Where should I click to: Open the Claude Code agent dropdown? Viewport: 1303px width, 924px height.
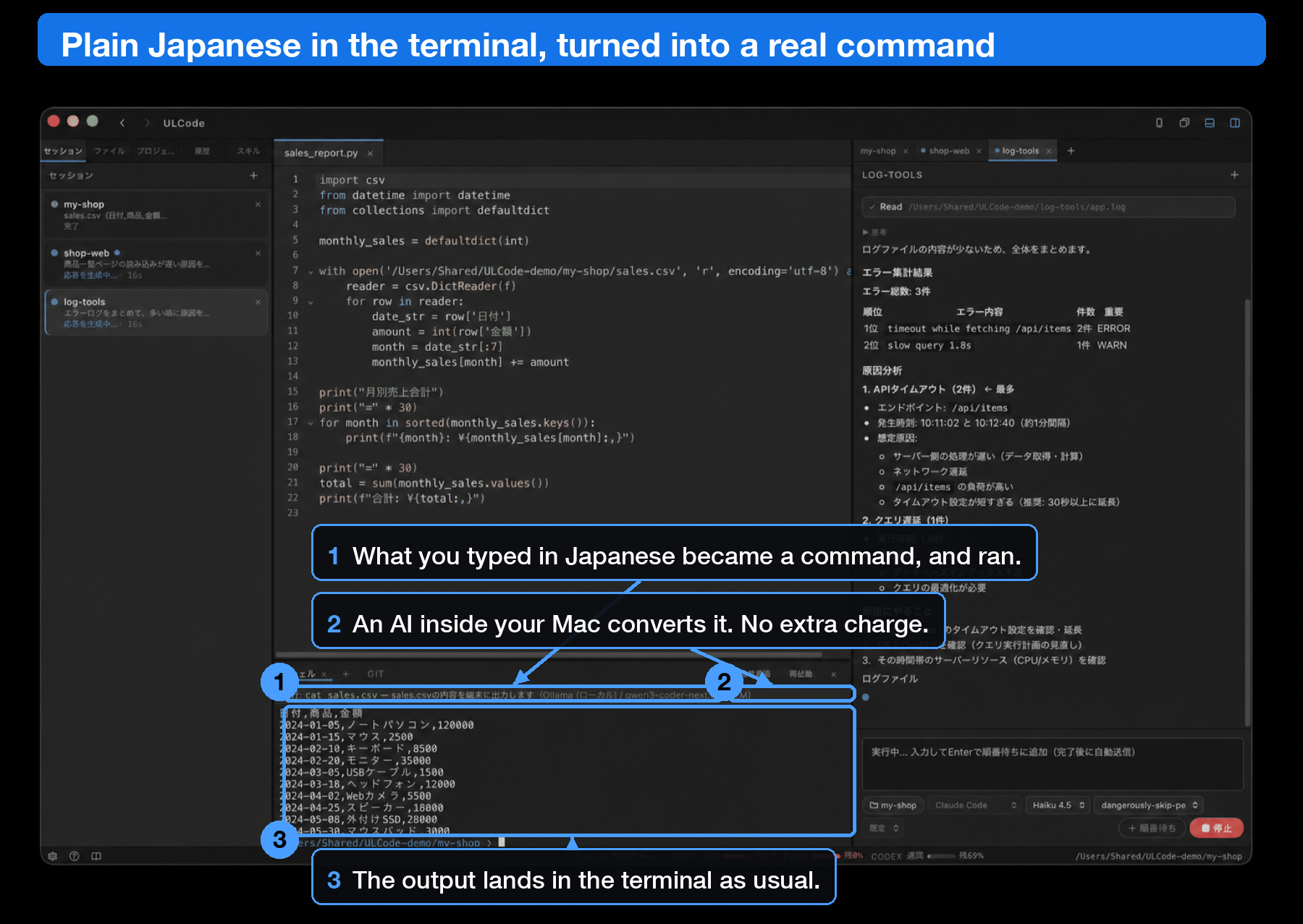point(974,805)
